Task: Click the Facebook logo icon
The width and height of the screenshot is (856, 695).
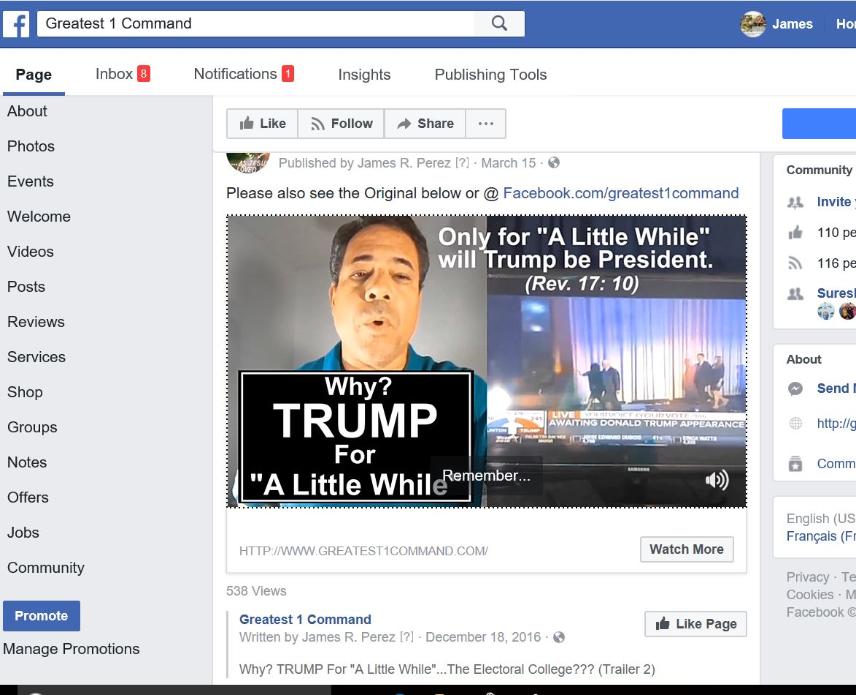Action: tap(16, 24)
